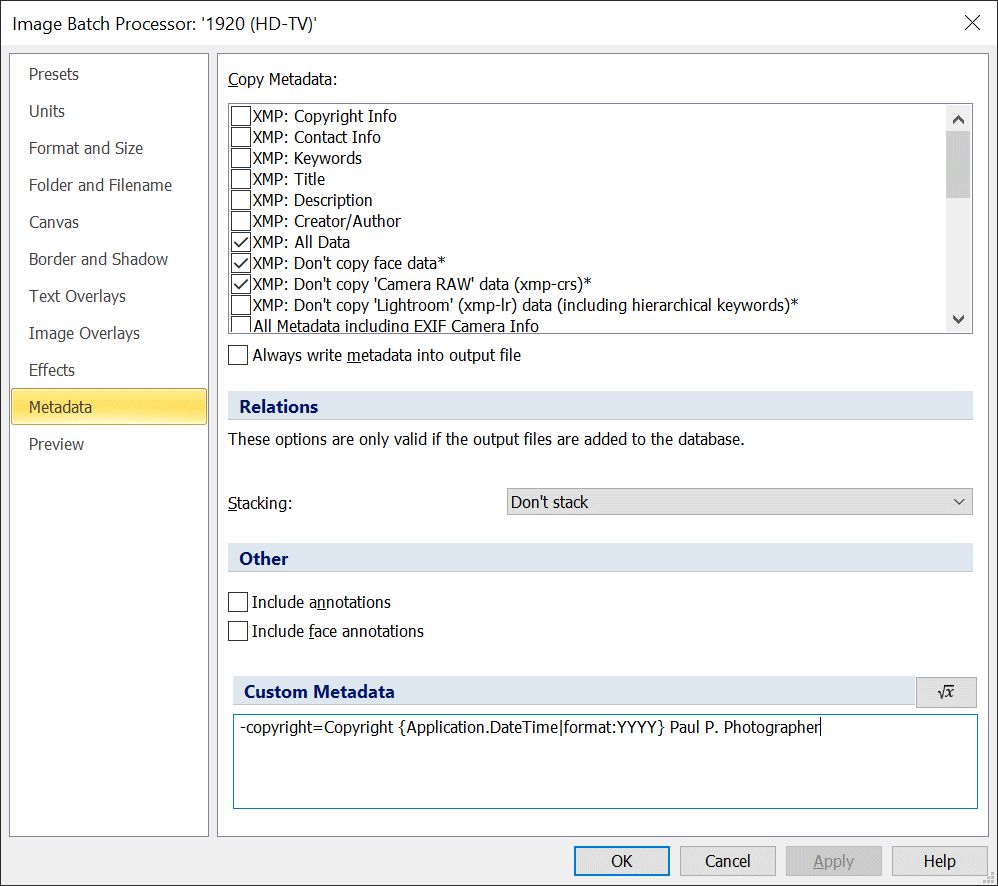Uncheck XMP: All Data
This screenshot has width=998, height=886.
click(x=241, y=242)
